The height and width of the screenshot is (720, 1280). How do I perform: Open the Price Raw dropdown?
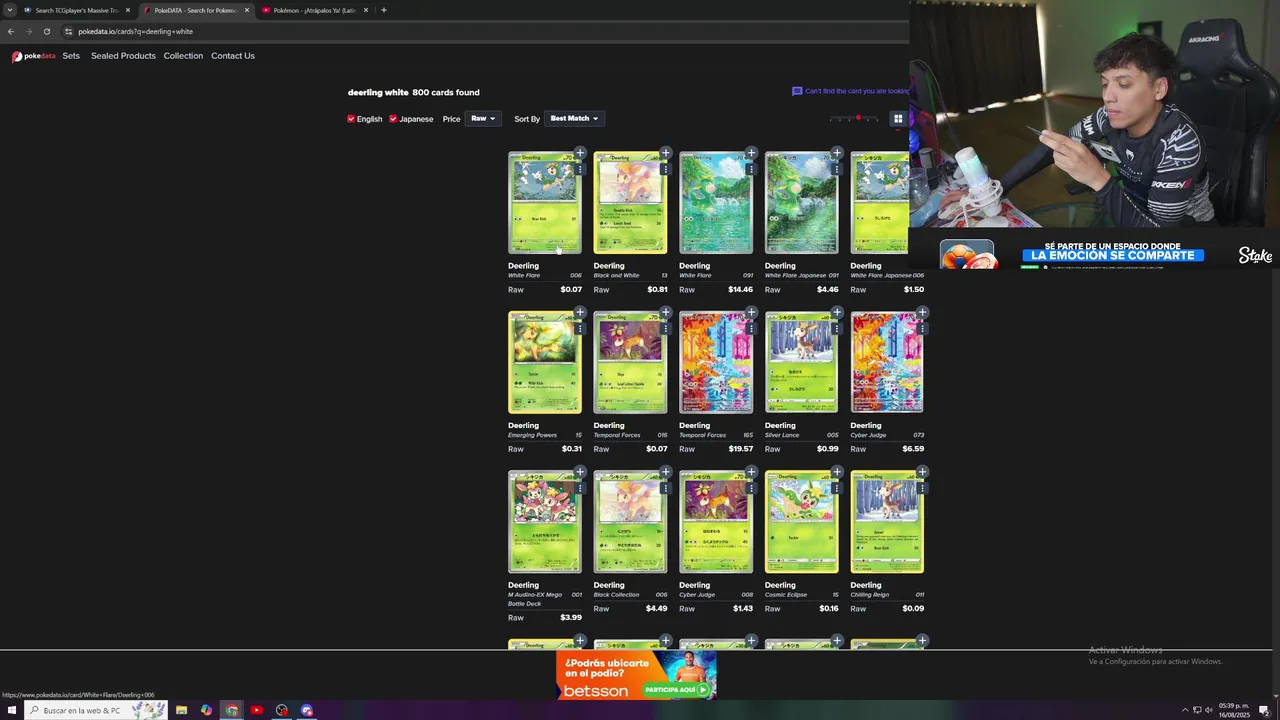pos(482,119)
